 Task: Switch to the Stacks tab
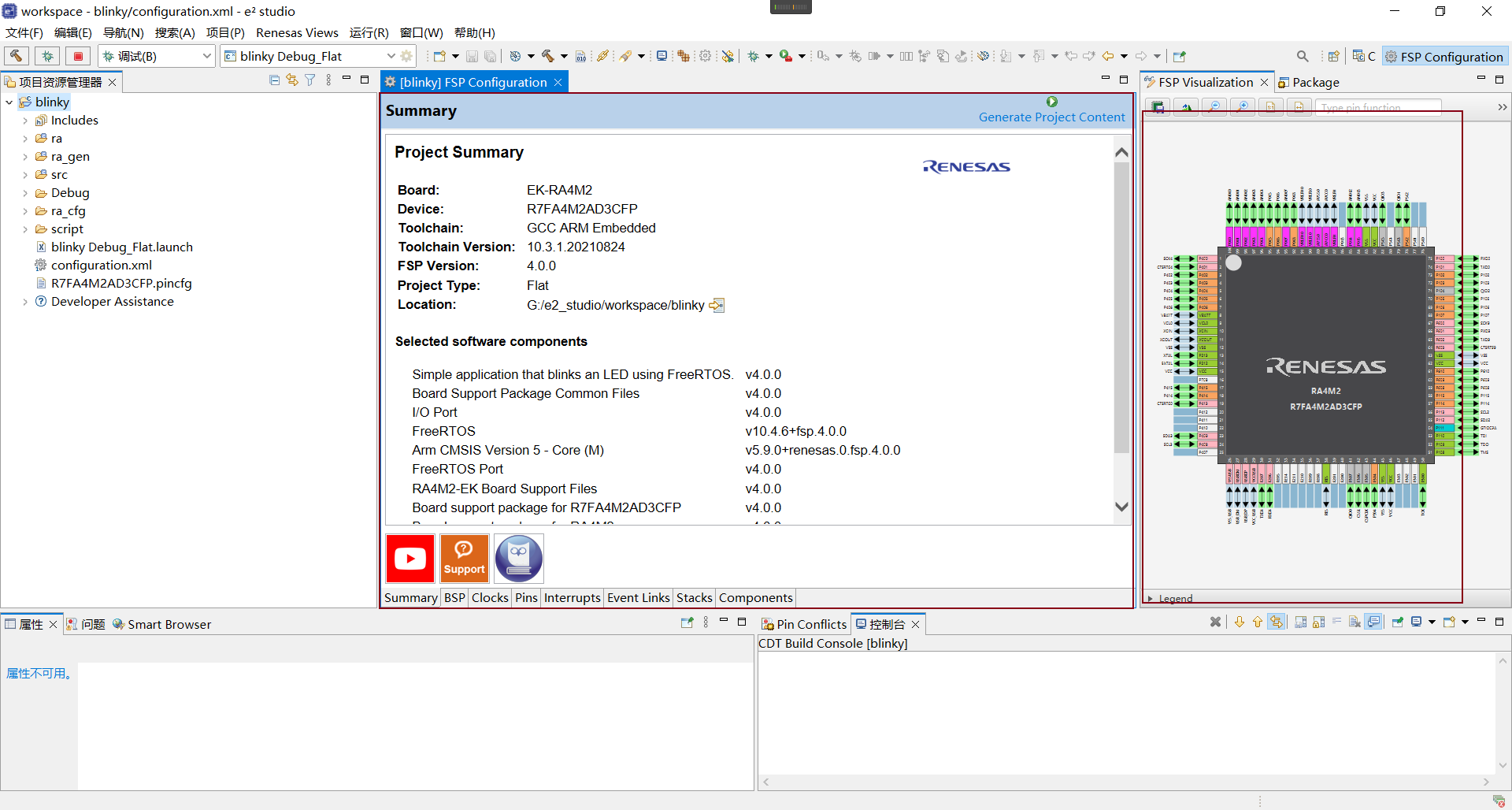tap(695, 598)
